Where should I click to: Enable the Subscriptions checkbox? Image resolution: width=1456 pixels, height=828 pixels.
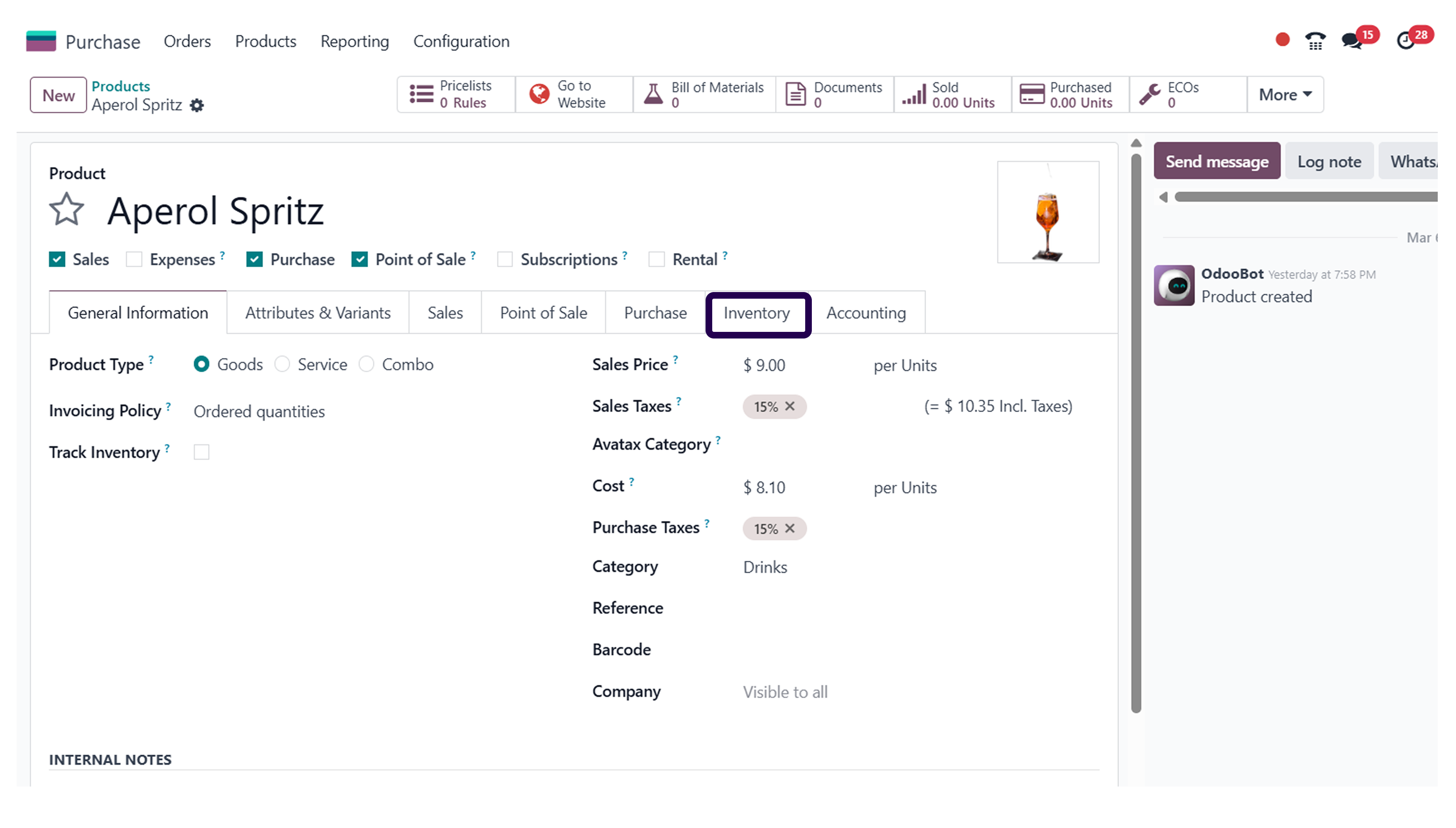505,260
